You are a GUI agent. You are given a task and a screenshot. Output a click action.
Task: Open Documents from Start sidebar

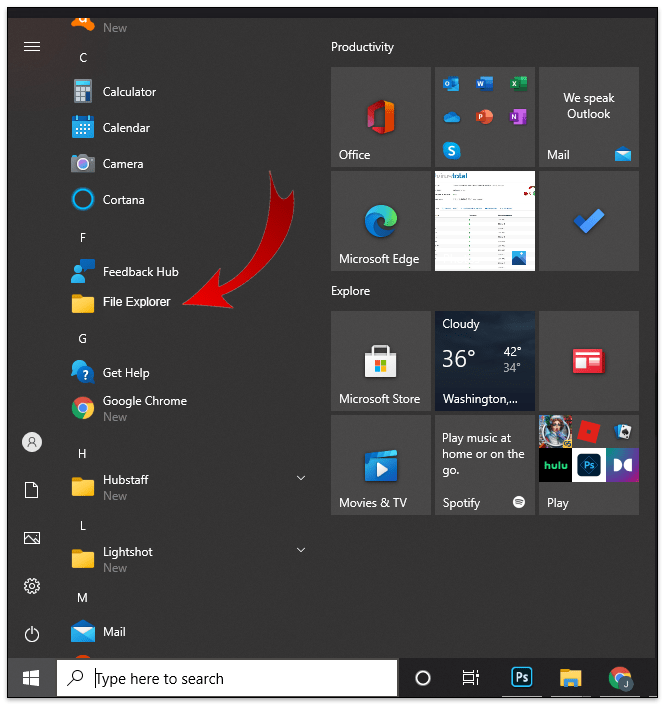32,490
